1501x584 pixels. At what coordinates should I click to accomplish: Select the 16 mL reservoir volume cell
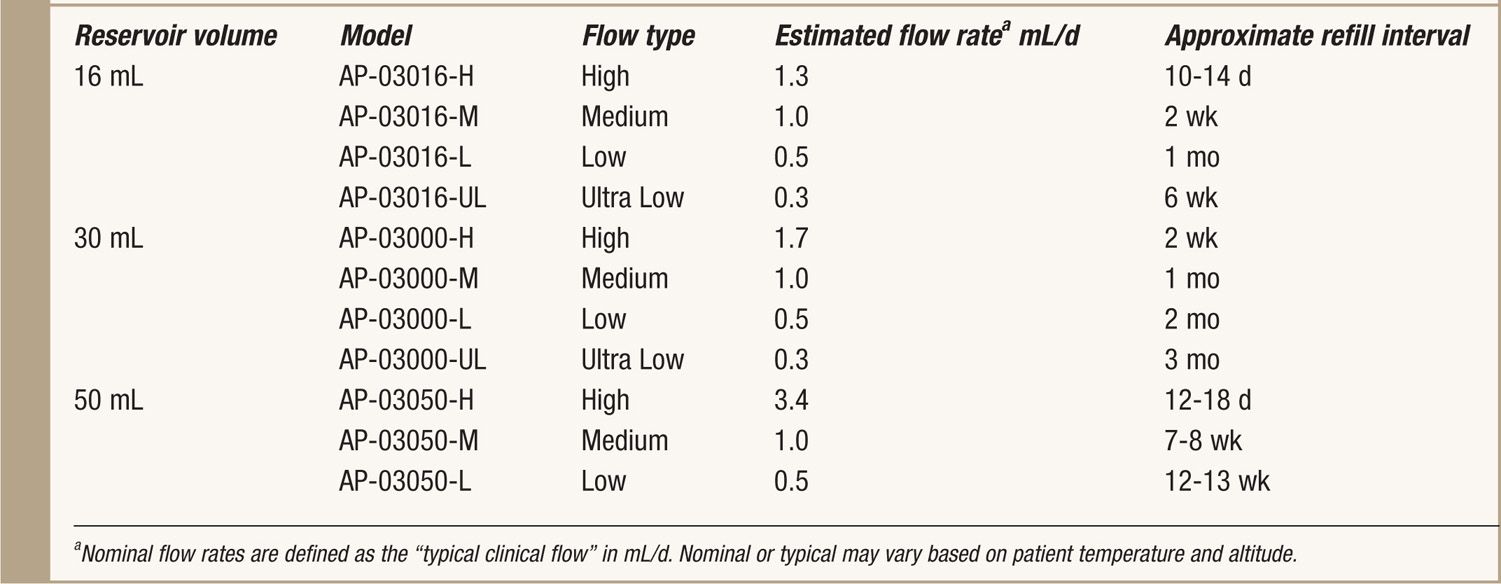(x=108, y=76)
